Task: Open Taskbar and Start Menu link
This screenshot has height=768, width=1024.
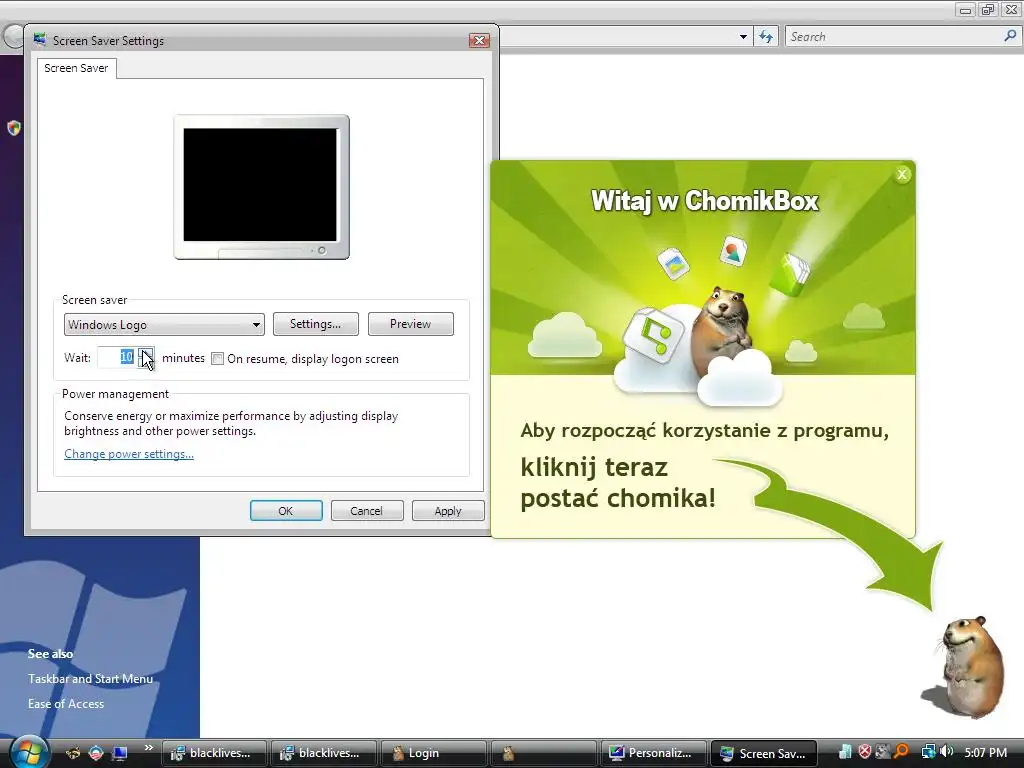Action: click(90, 679)
